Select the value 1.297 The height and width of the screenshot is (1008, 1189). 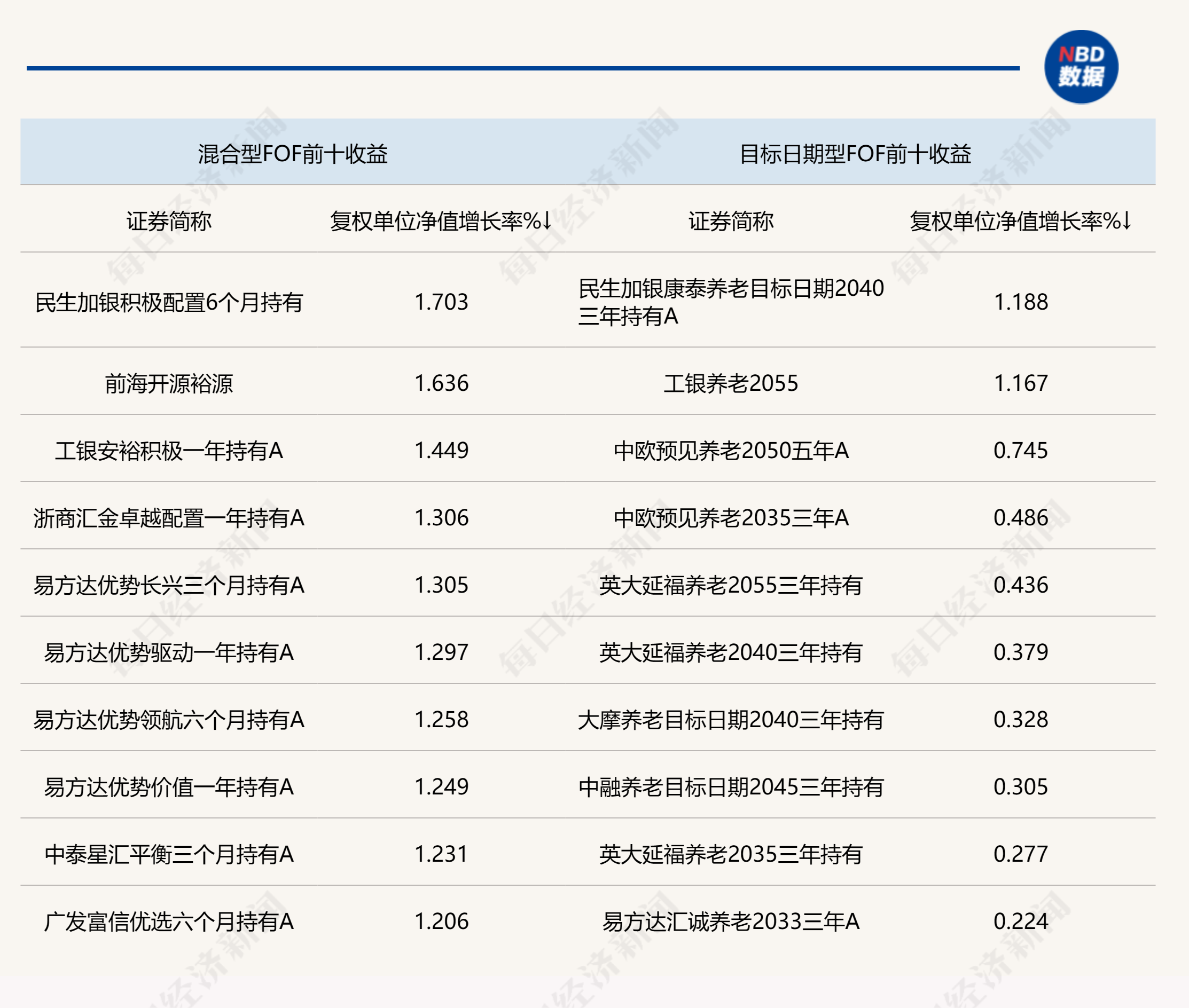coord(441,653)
